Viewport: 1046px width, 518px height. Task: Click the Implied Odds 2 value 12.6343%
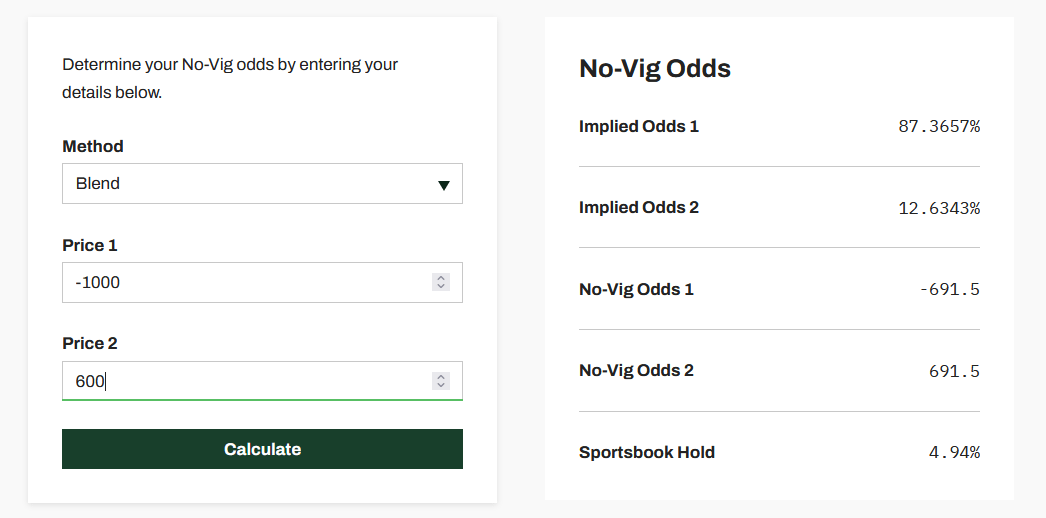(939, 208)
